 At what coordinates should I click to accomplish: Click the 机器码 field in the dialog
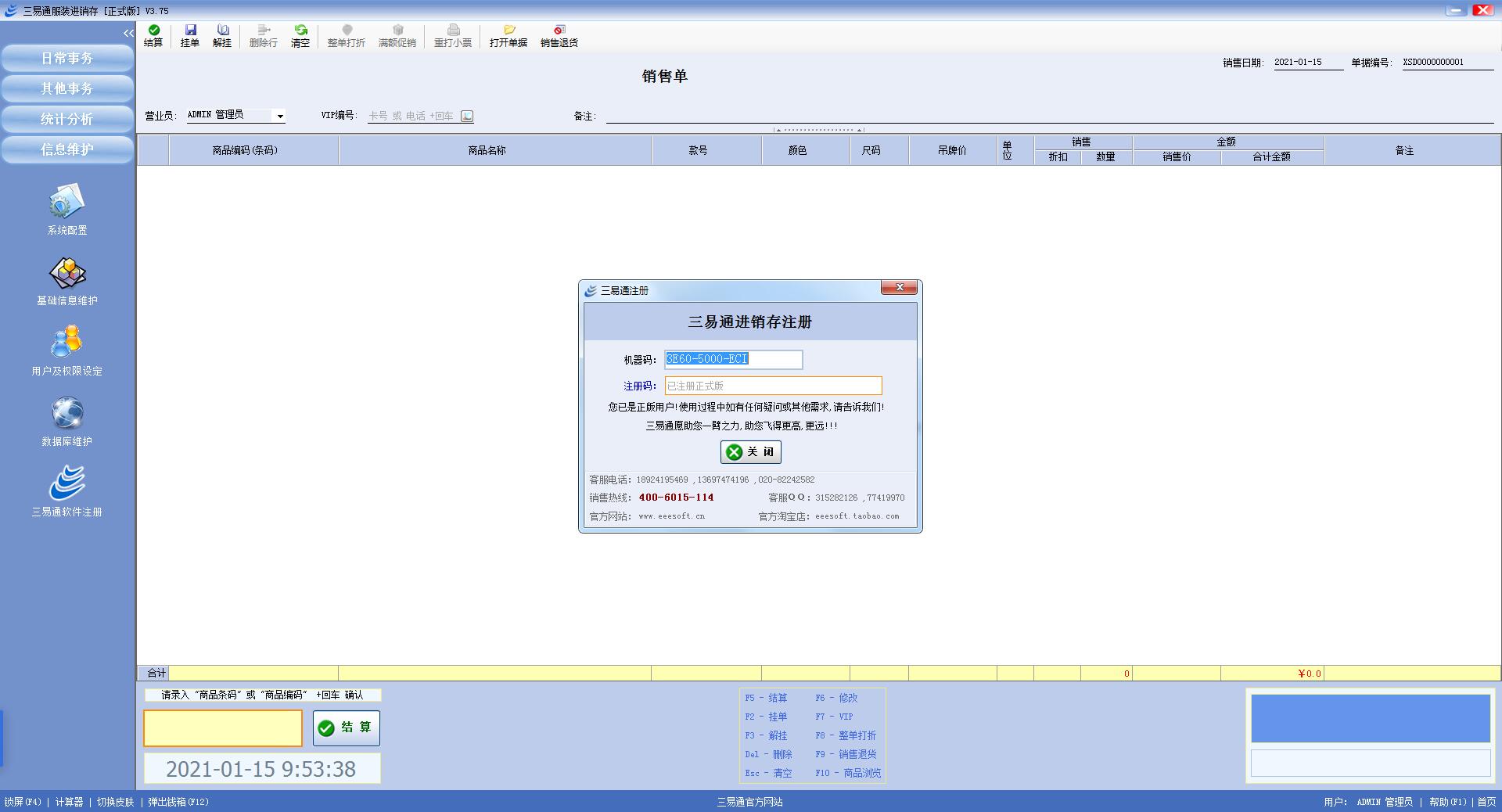[734, 359]
